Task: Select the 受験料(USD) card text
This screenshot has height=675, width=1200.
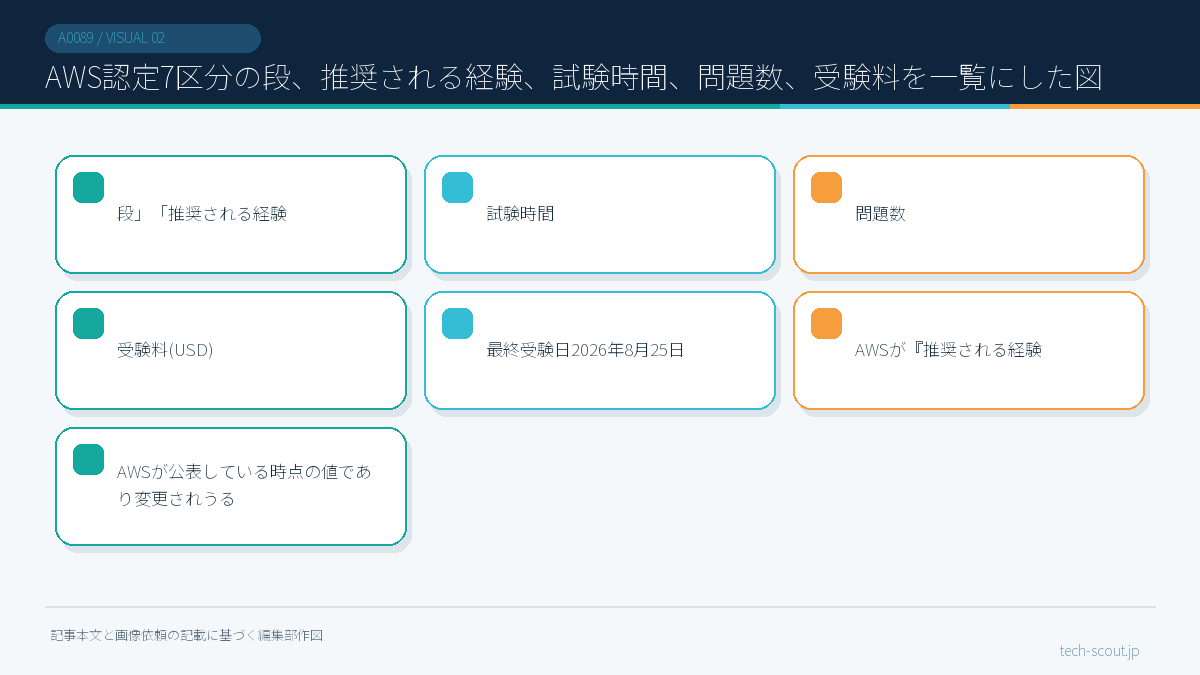Action: [x=165, y=350]
